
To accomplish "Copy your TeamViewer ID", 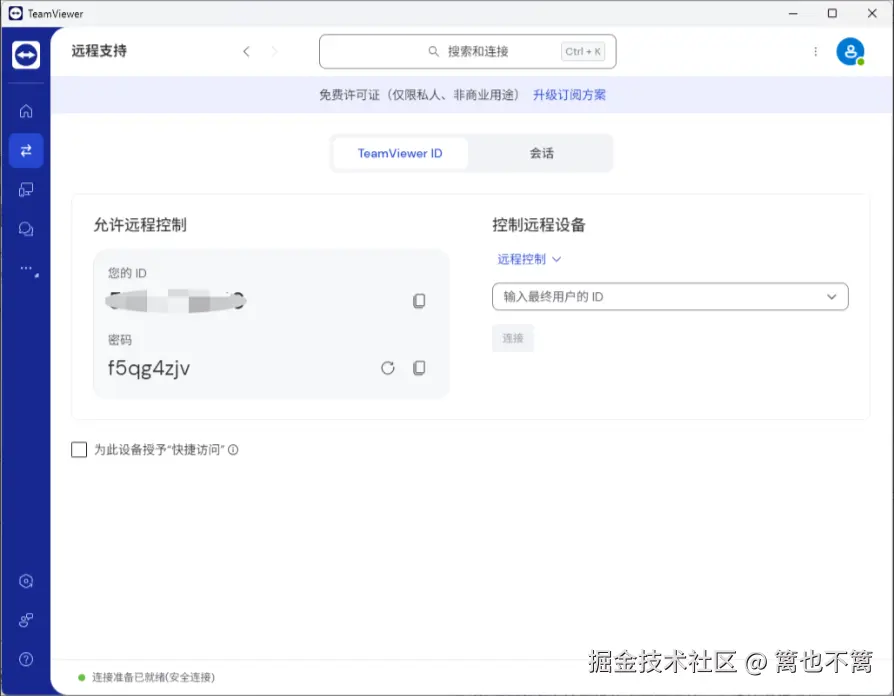I will click(419, 300).
